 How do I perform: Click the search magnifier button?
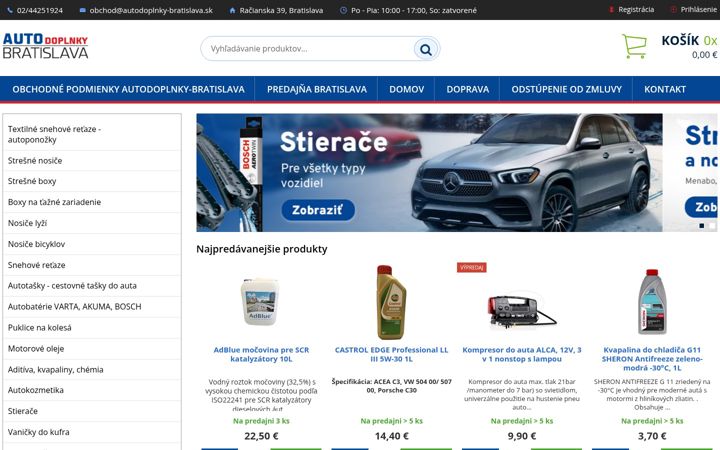(x=426, y=49)
